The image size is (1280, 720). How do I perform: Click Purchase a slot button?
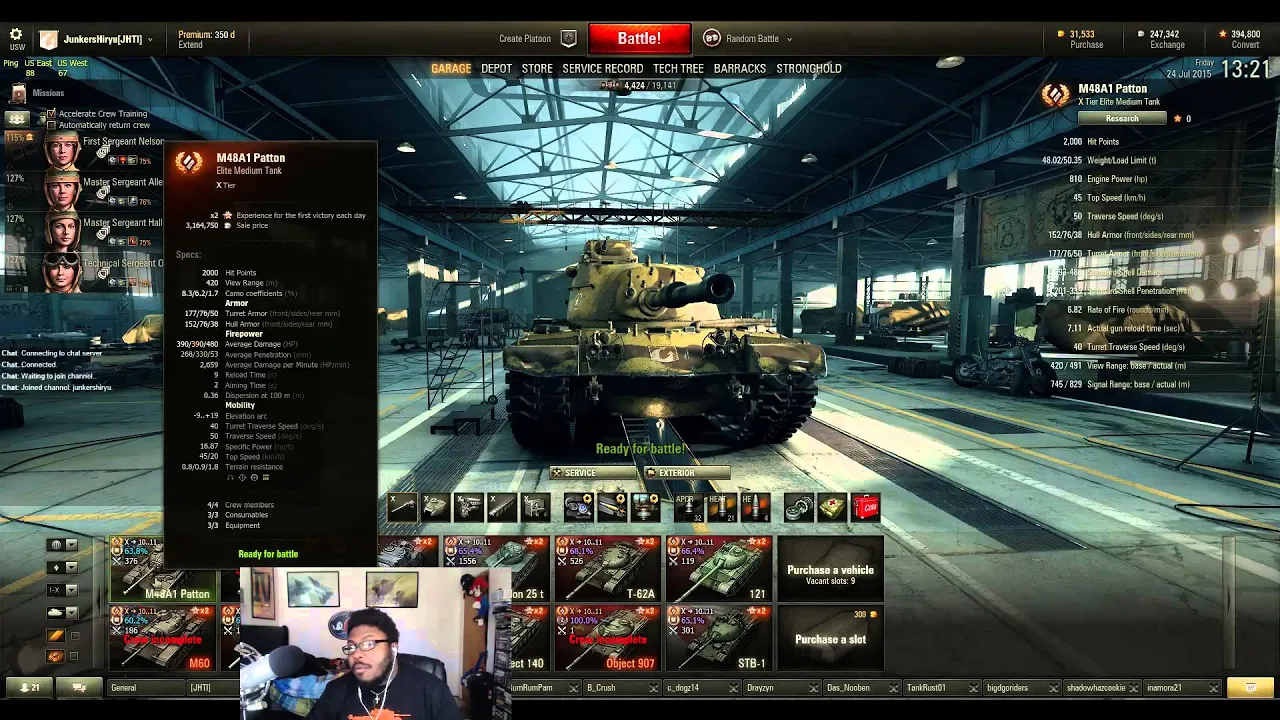point(830,639)
